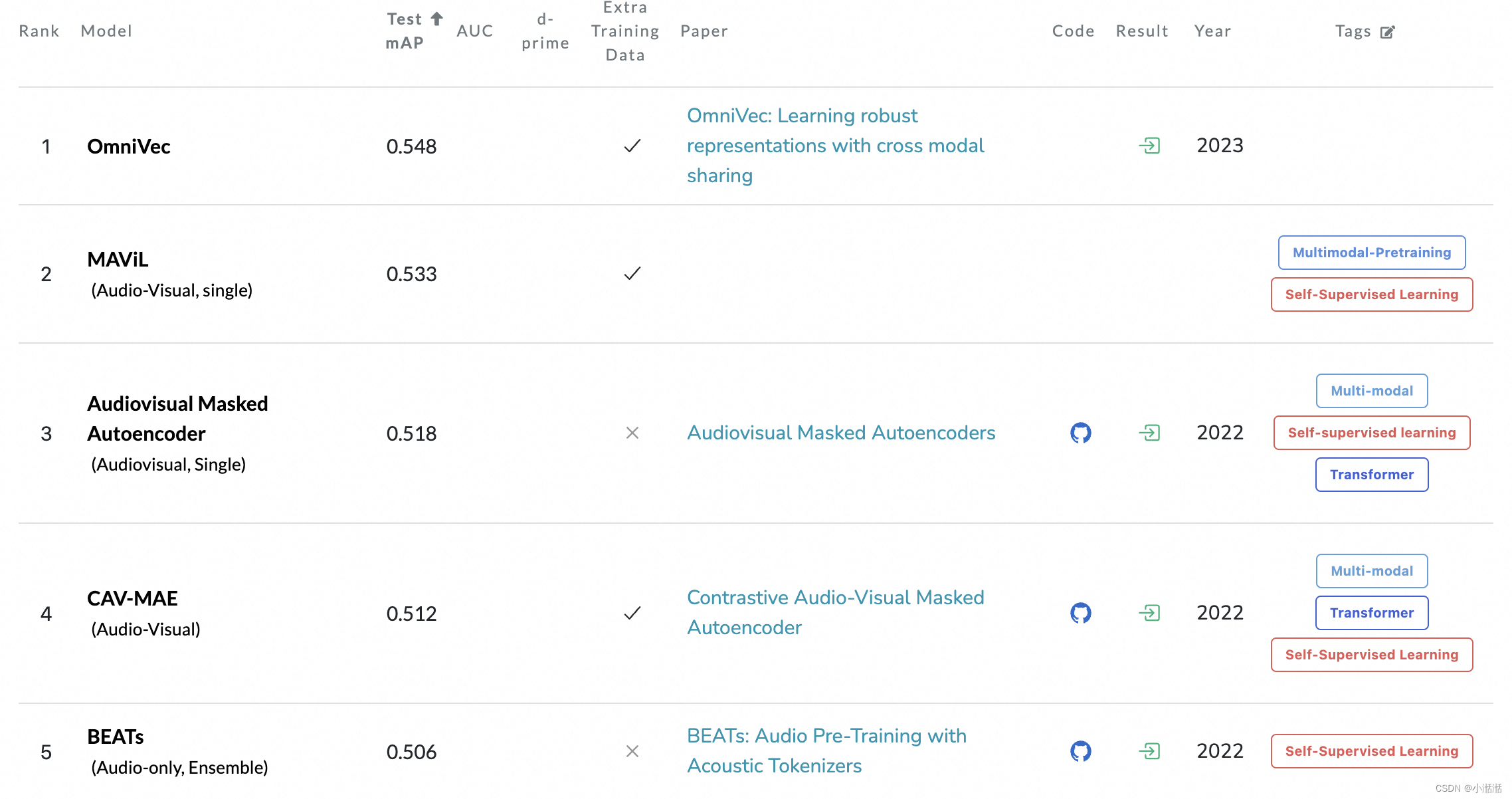Click the Multimodal-Pretraining tag on MAViL
Viewport: 1512px width, 799px height.
click(1371, 253)
